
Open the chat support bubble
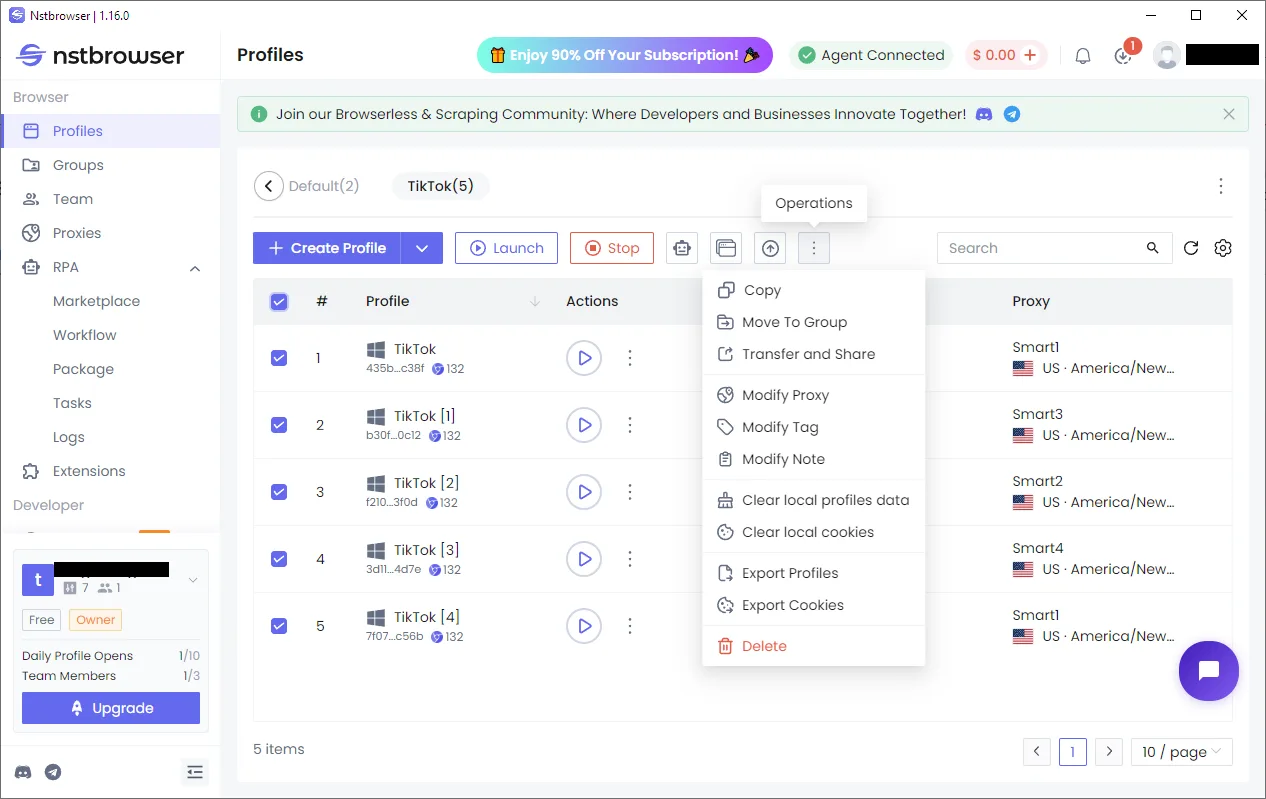1208,670
